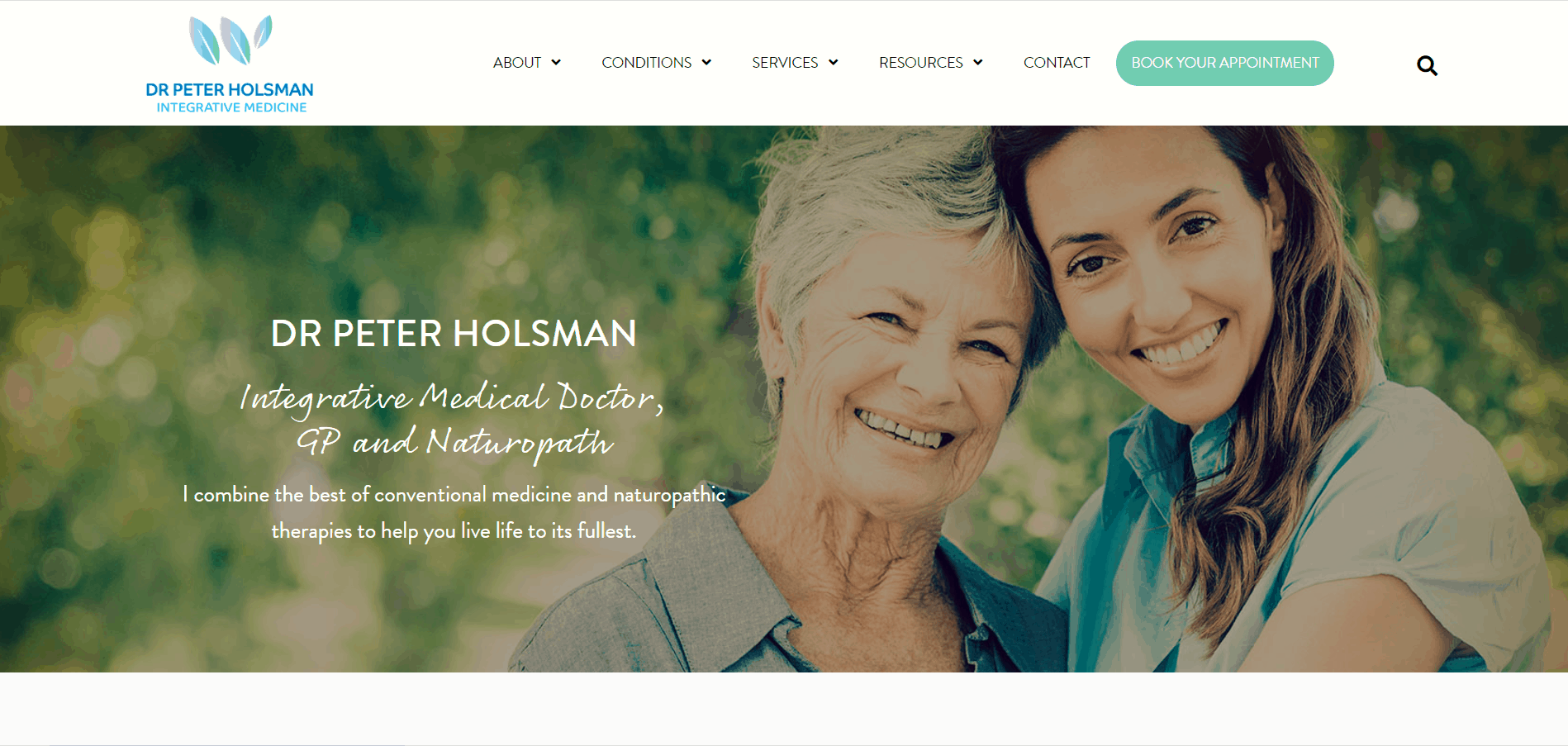Screen dimensions: 1568x746
Task: Click the leaf logo graphic
Action: click(x=230, y=40)
